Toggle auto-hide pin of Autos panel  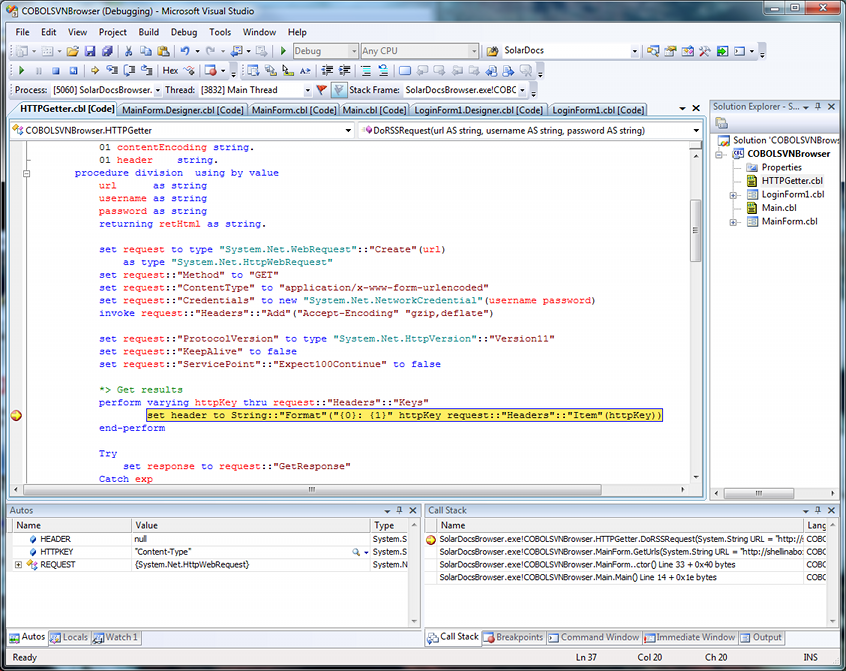(399, 510)
